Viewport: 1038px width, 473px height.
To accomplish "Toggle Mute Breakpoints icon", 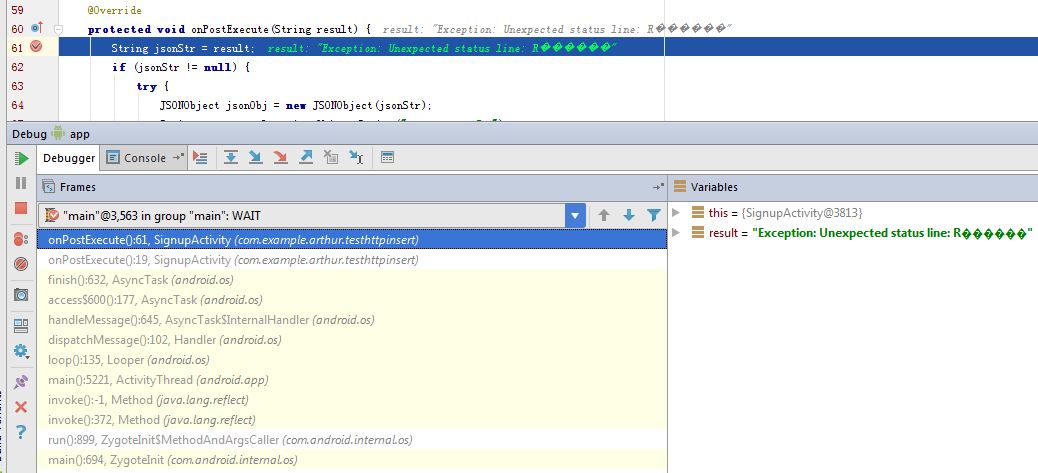I will click(21, 264).
